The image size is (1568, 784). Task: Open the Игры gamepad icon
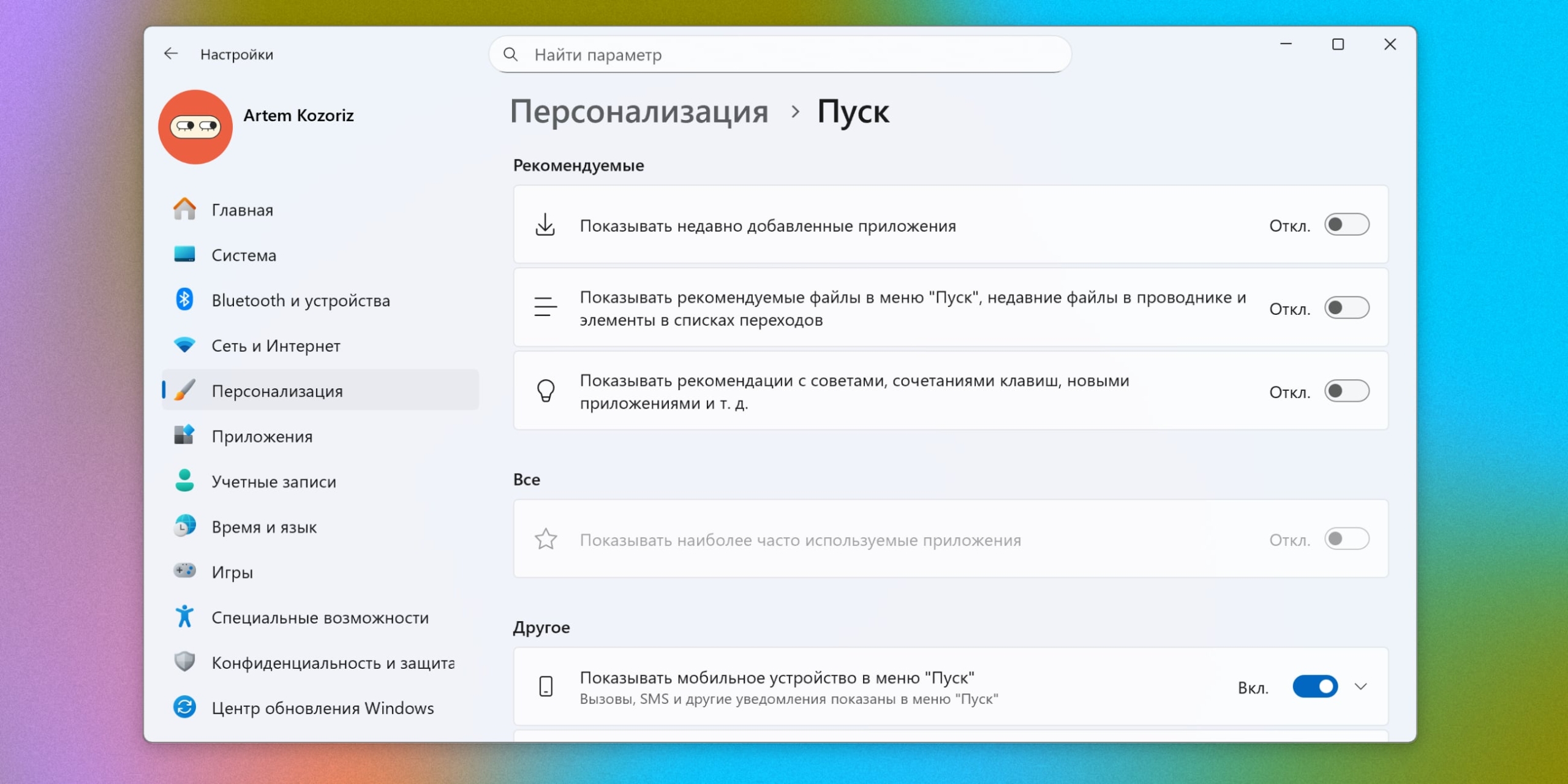point(184,571)
